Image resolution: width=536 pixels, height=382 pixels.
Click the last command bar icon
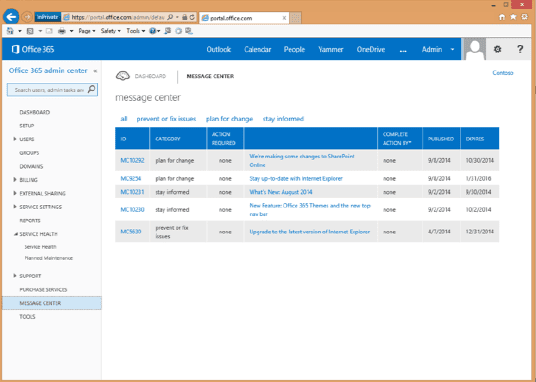coord(189,31)
